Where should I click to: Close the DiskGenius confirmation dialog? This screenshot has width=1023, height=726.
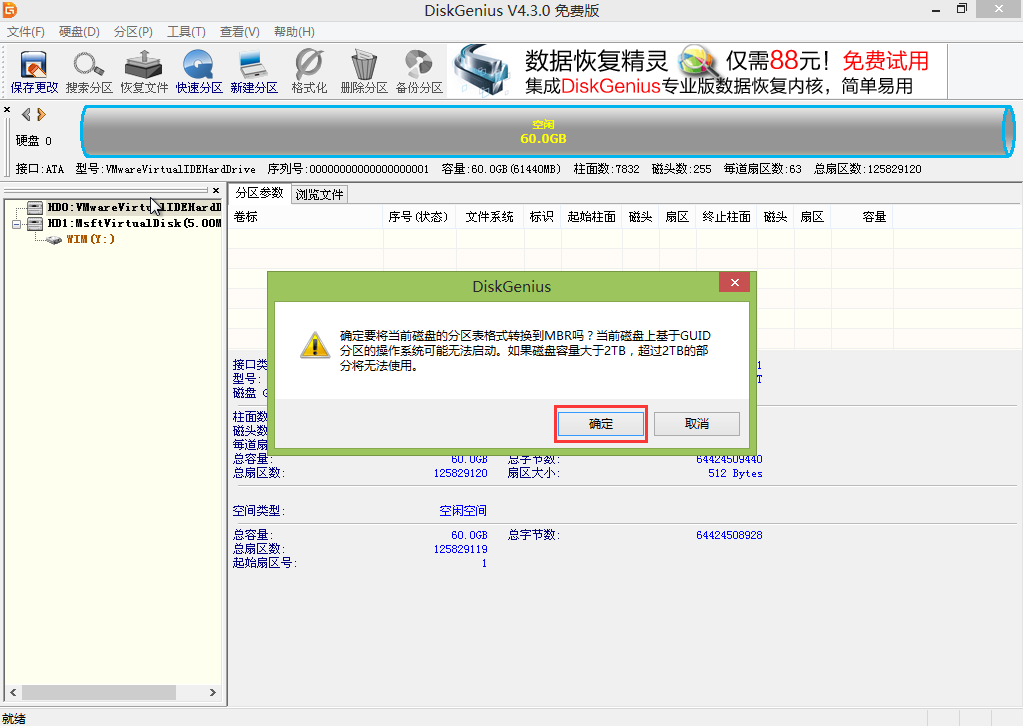735,282
